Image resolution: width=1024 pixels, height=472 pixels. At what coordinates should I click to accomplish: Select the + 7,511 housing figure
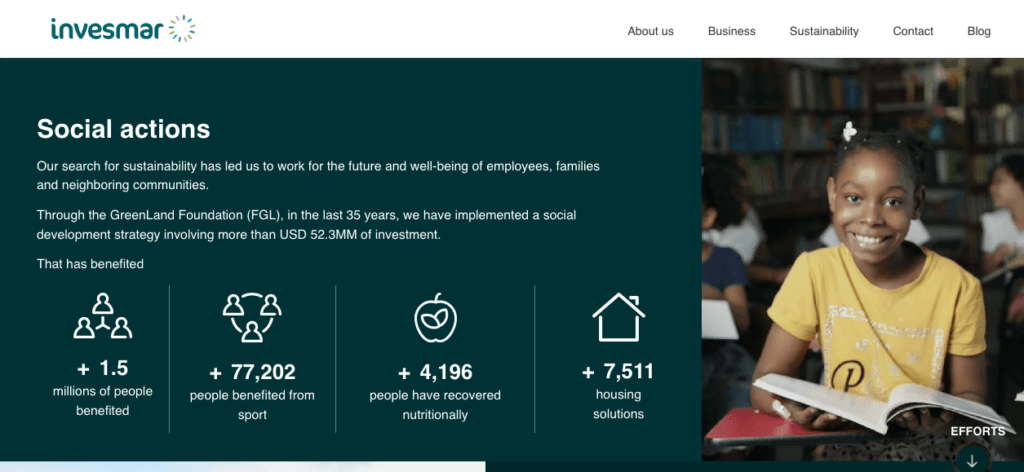pyautogui.click(x=618, y=371)
